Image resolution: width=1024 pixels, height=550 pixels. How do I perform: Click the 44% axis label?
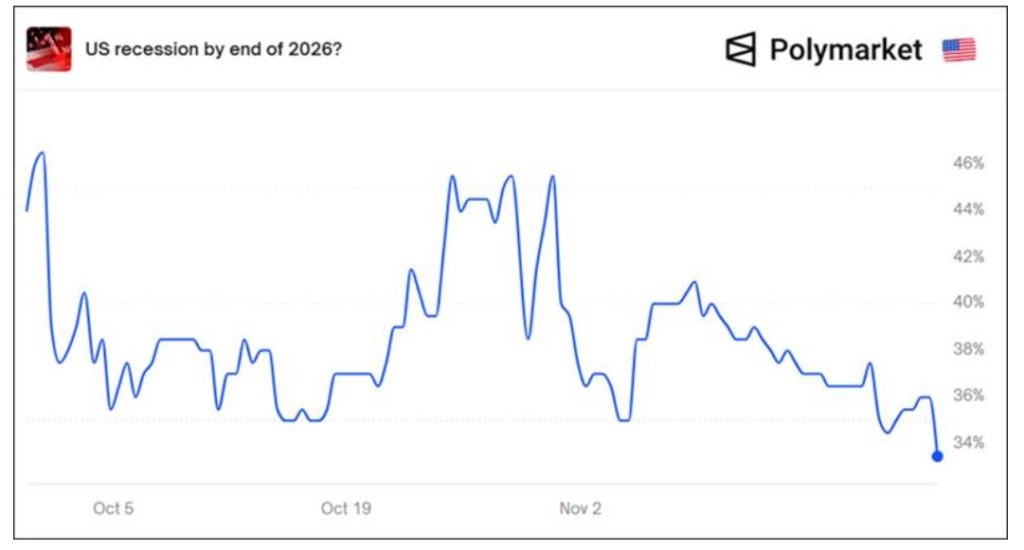[x=970, y=209]
